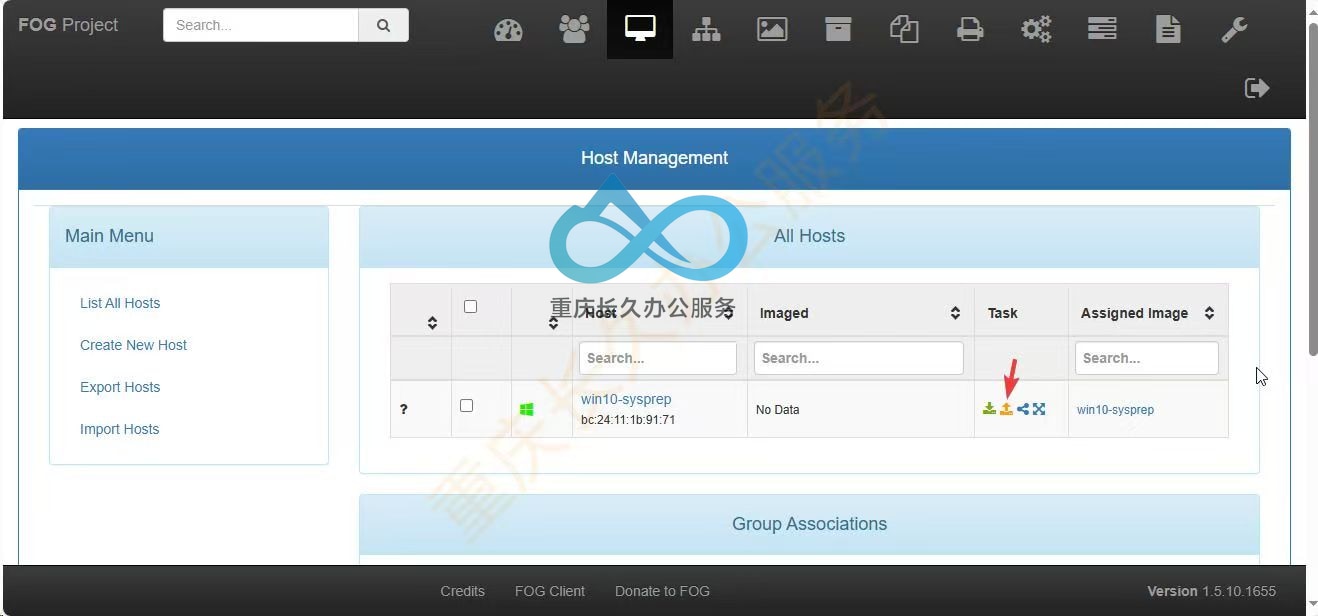The height and width of the screenshot is (616, 1318).
Task: Open Snapin Management copy-files icon
Action: pos(904,29)
